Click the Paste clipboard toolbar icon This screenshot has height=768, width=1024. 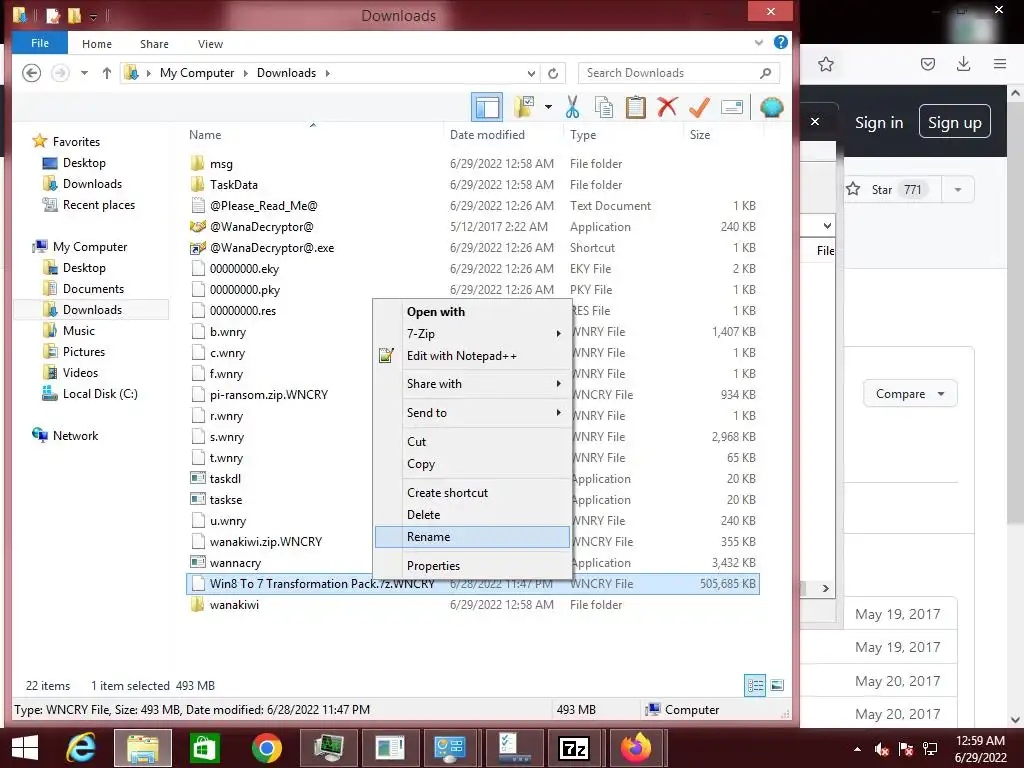tap(635, 107)
